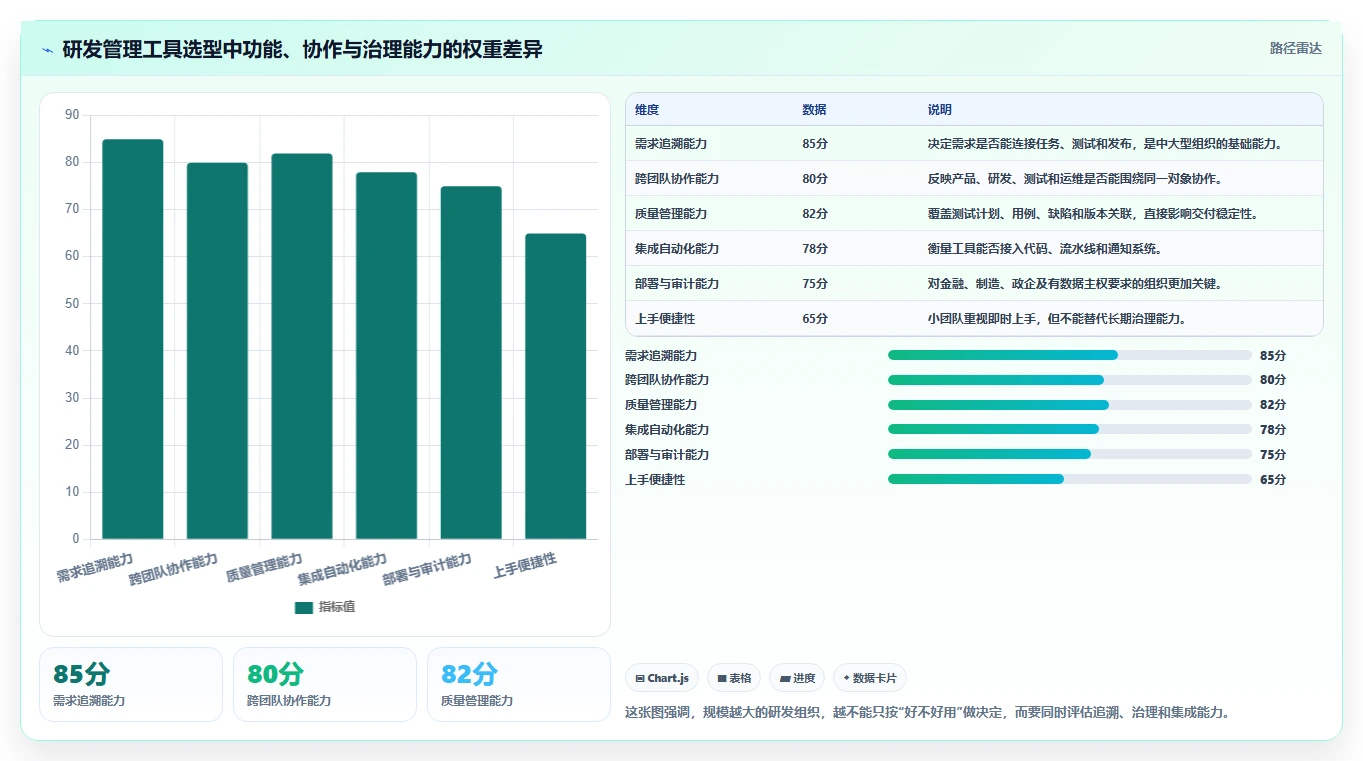Click the lightning icon beside the title
The width and height of the screenshot is (1363, 761).
[x=48, y=49]
